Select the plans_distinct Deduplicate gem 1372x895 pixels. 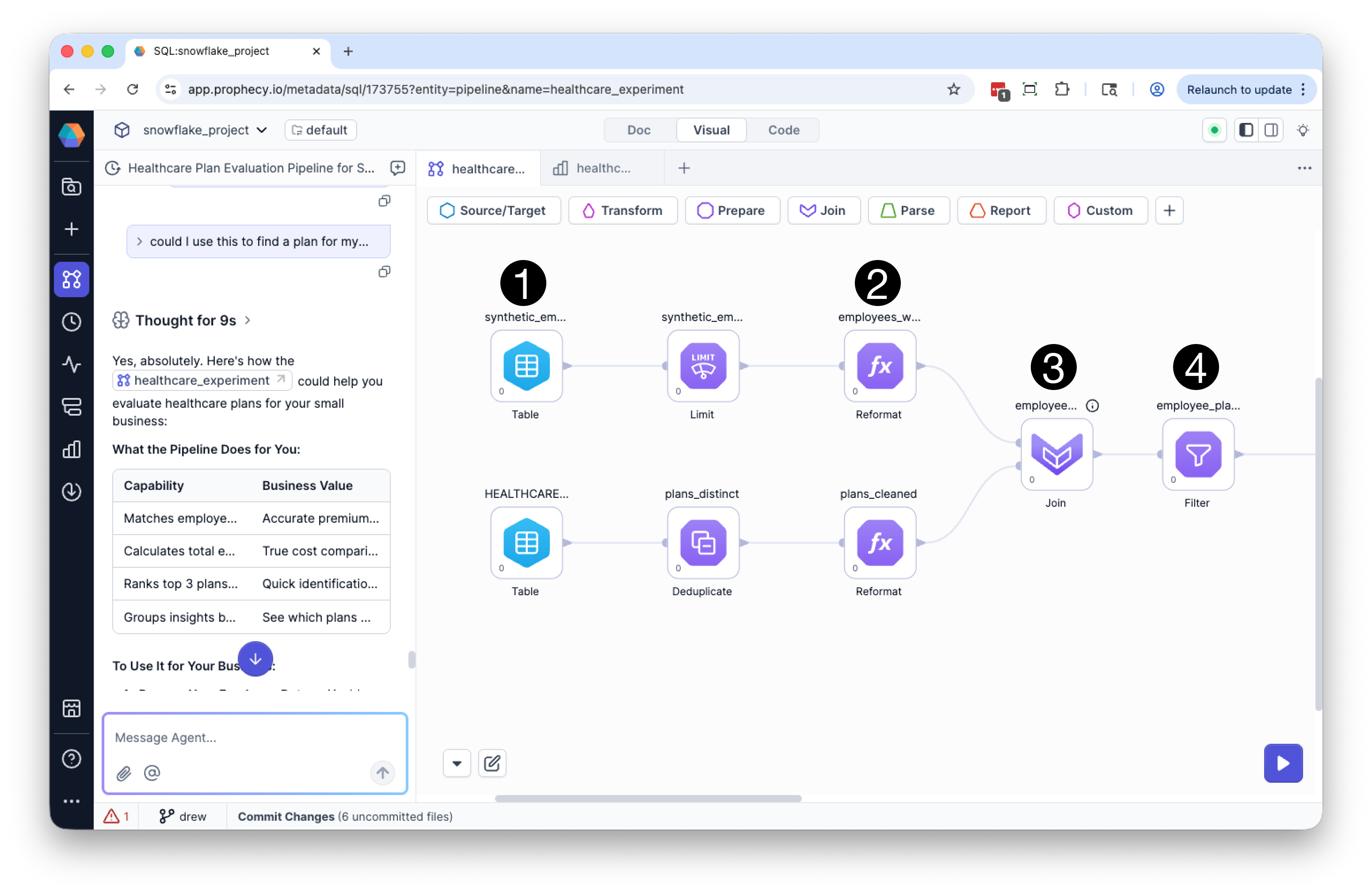click(x=703, y=543)
